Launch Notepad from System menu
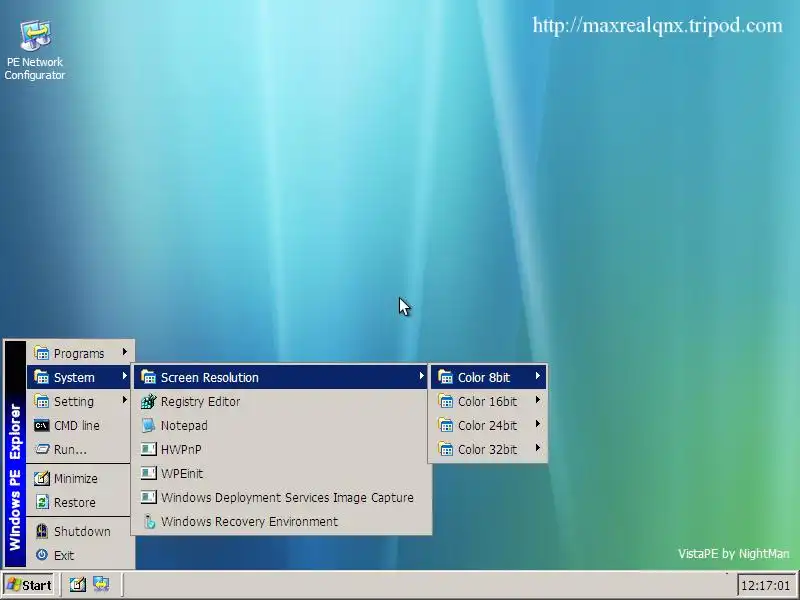Screen dimensions: 800x600 (281, 425)
